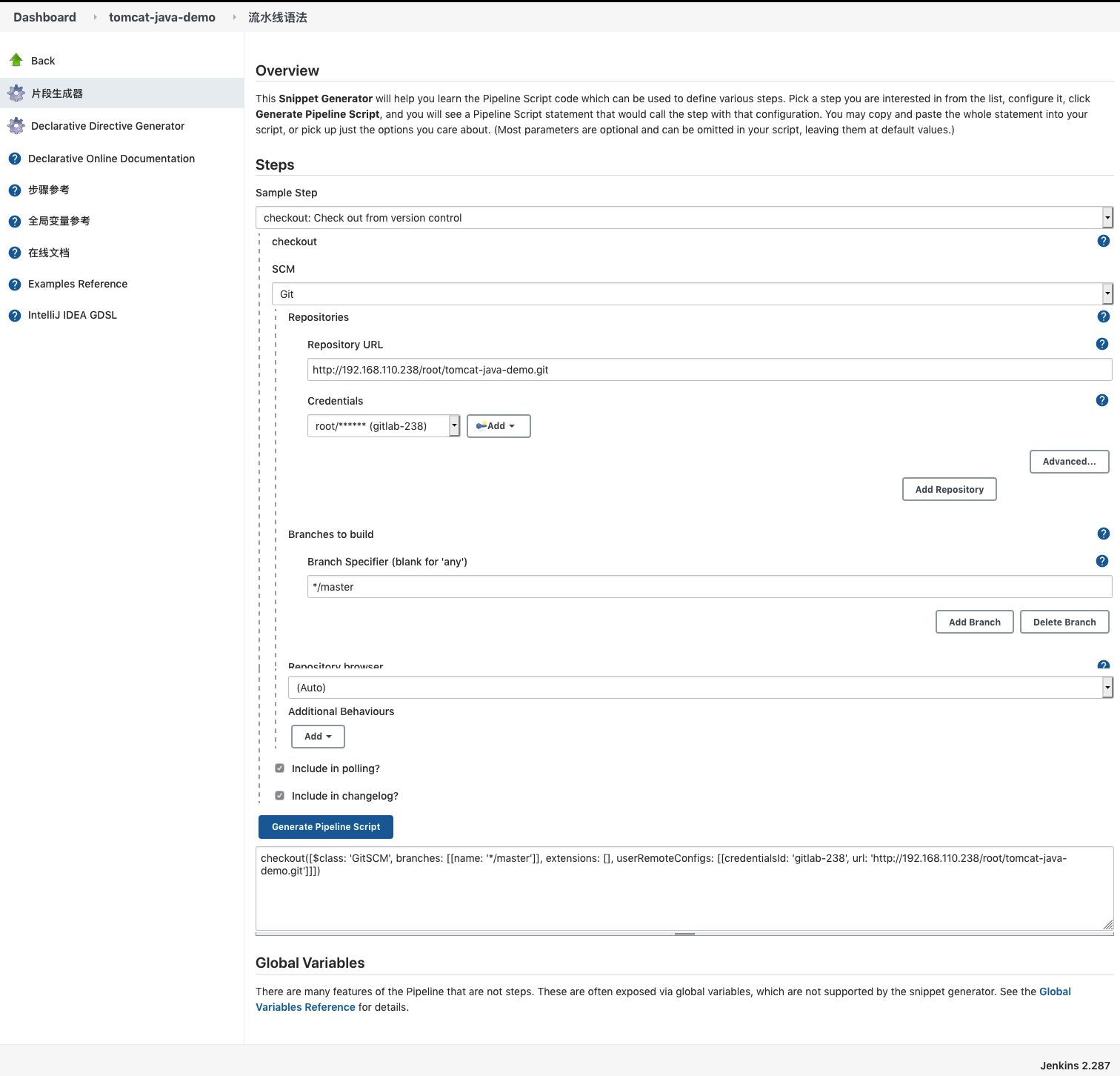1120x1076 pixels.
Task: Click the Repository URL input field
Action: pos(709,370)
